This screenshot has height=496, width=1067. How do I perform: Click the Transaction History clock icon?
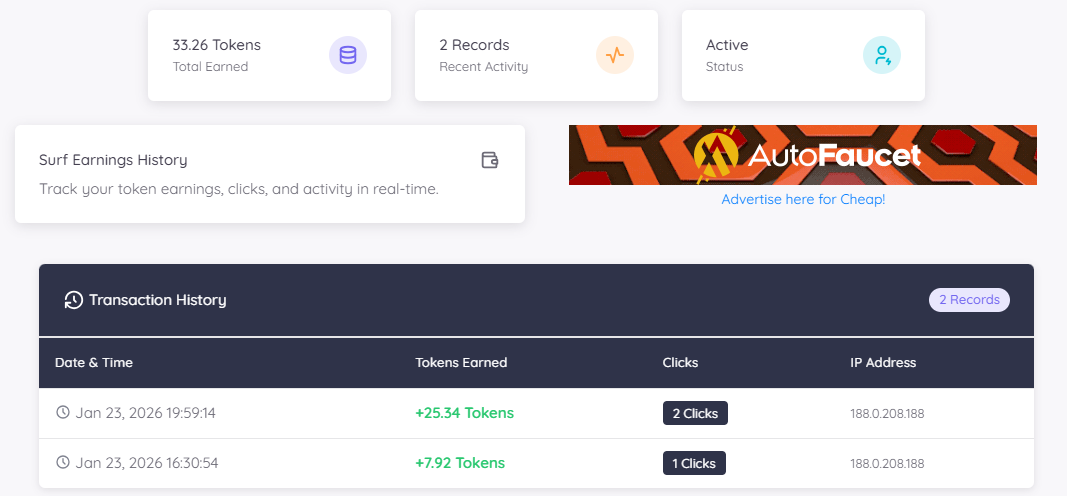[x=73, y=300]
